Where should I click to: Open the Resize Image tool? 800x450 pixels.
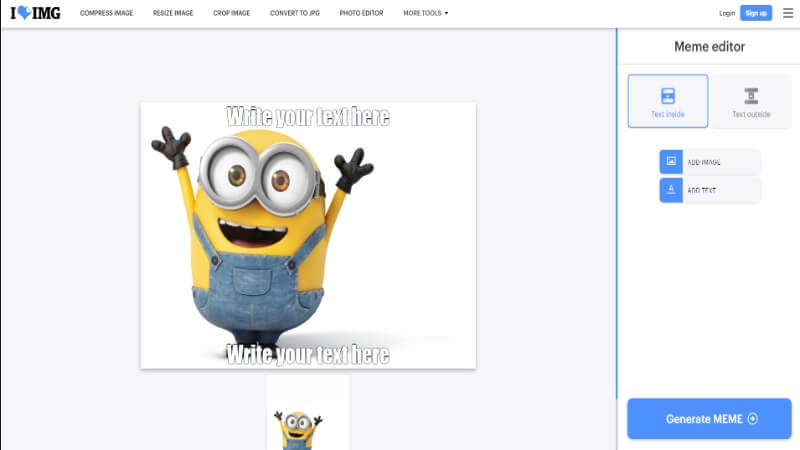[x=173, y=13]
